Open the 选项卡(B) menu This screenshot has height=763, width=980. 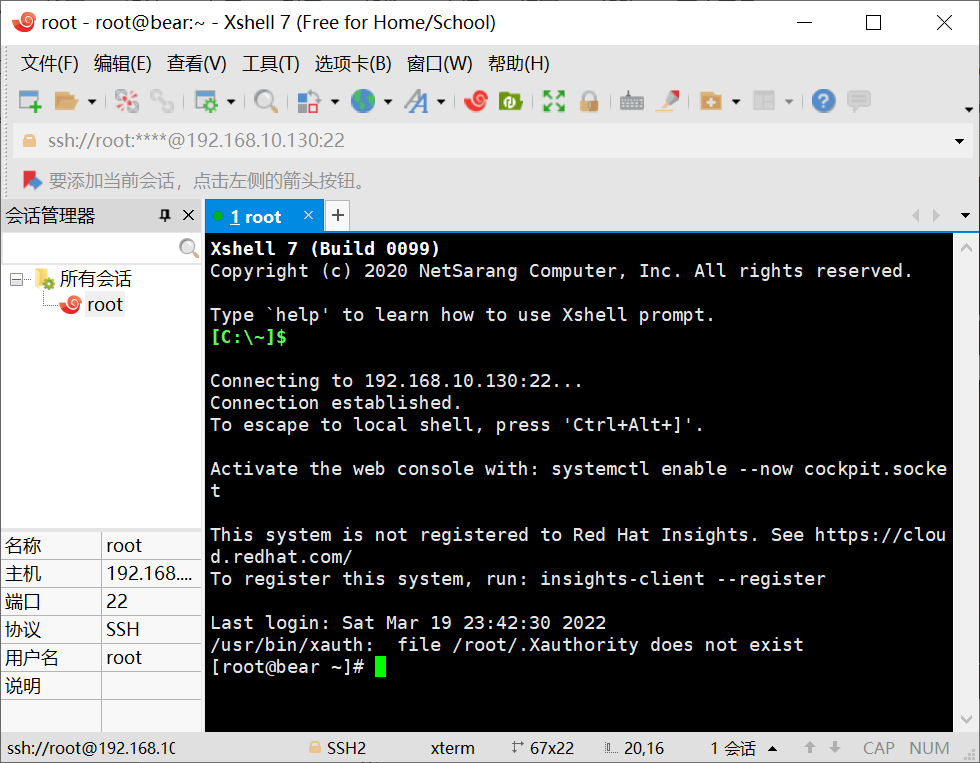click(x=353, y=64)
